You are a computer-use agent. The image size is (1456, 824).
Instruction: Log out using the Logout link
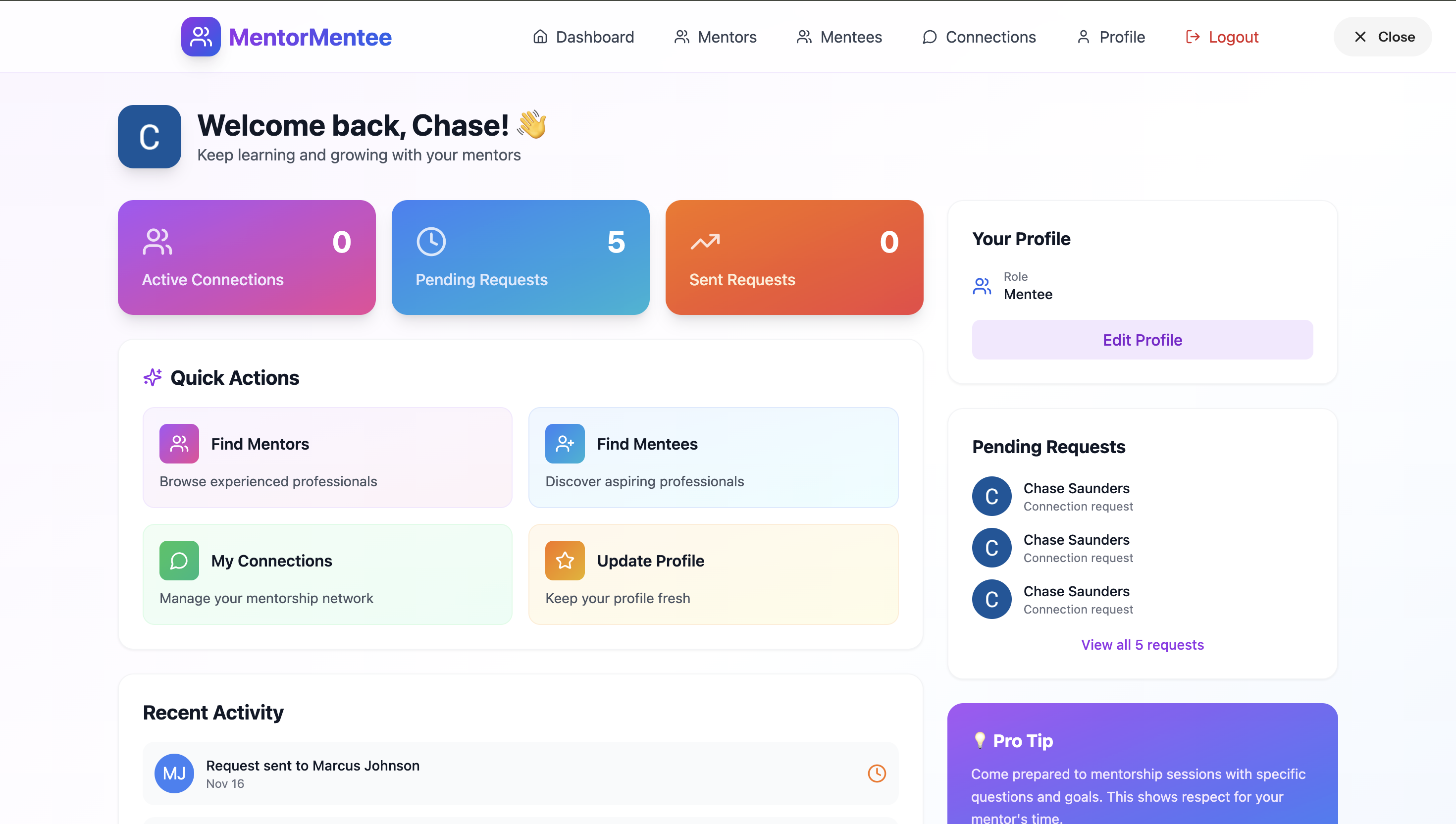[x=1221, y=37]
